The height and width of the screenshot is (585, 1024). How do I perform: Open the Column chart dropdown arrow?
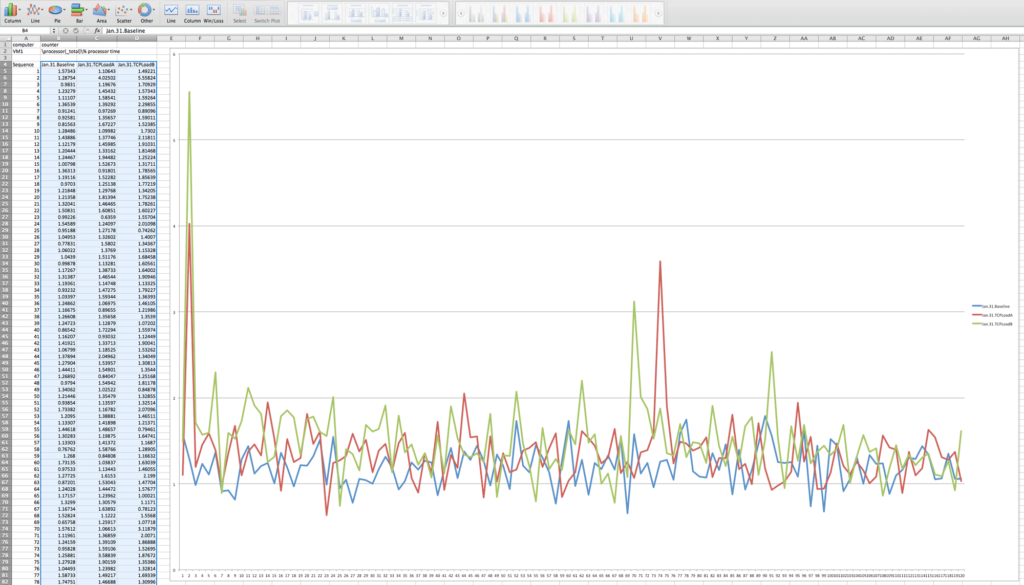[x=18, y=10]
